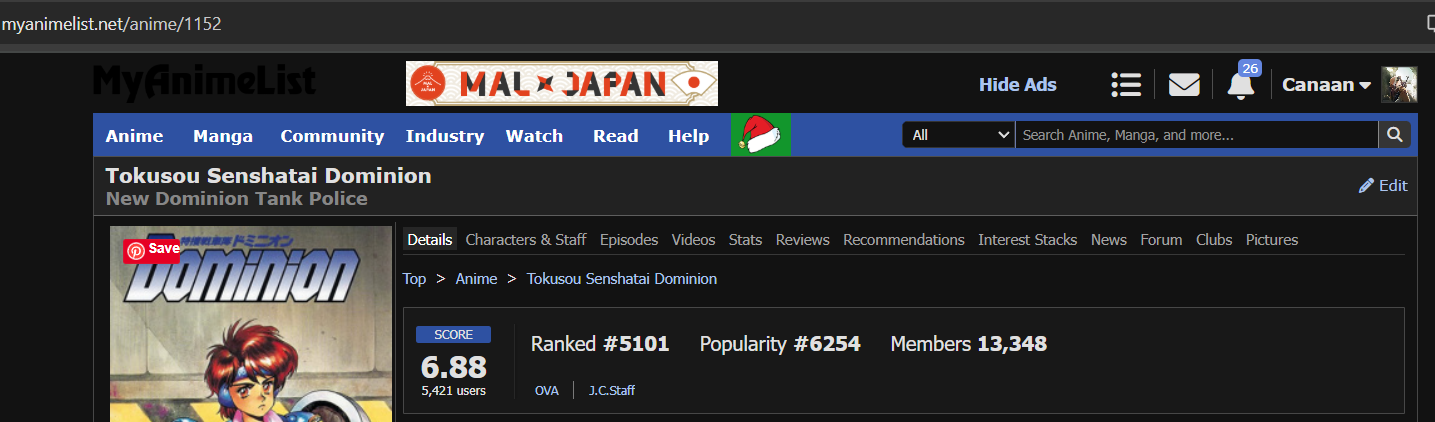This screenshot has height=422, width=1435.
Task: Open the Anime navigation menu
Action: [134, 136]
